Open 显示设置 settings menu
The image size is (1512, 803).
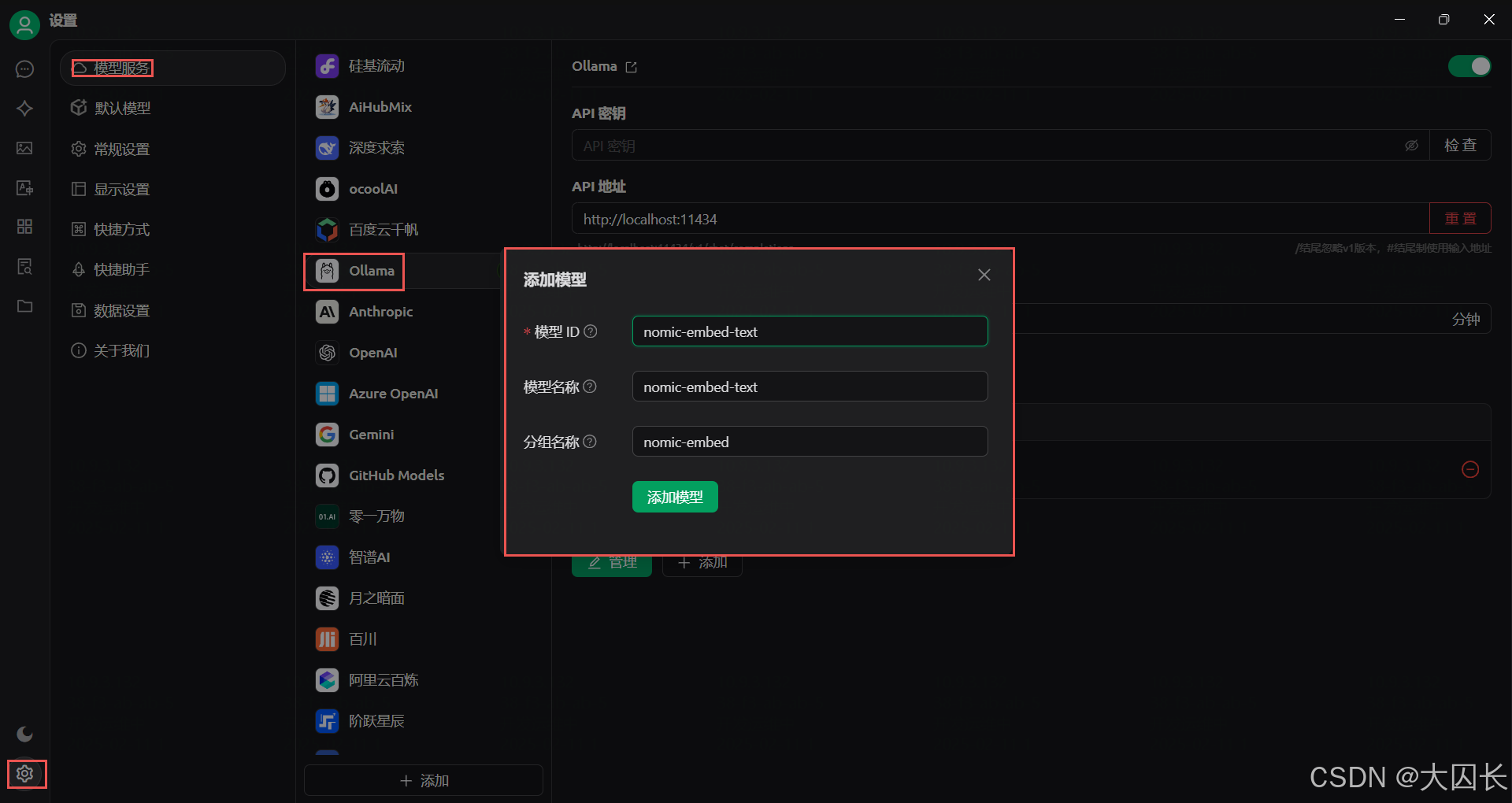point(172,189)
